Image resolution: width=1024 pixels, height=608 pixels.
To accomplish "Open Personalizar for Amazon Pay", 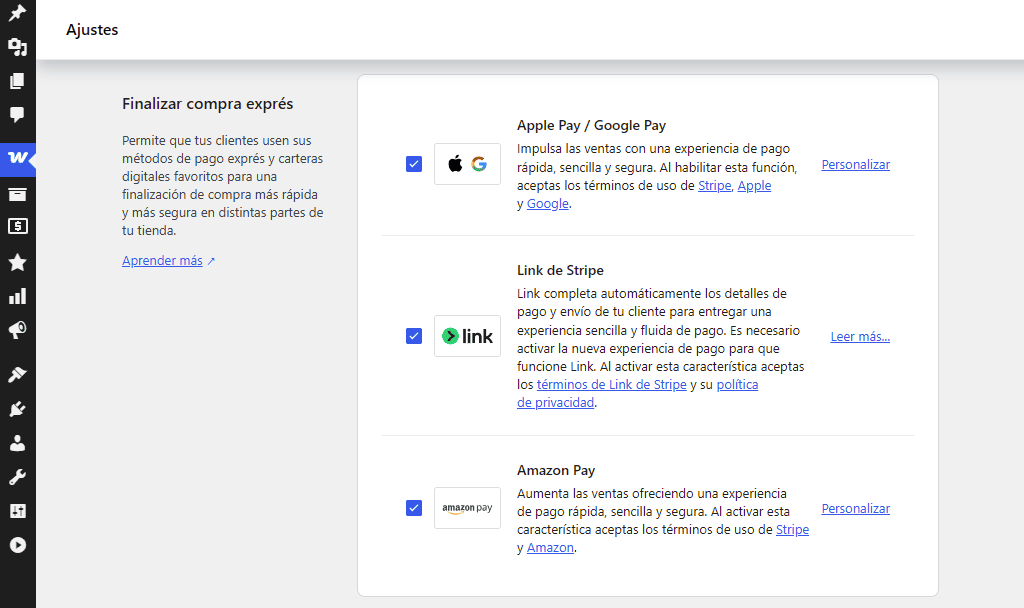I will [856, 508].
